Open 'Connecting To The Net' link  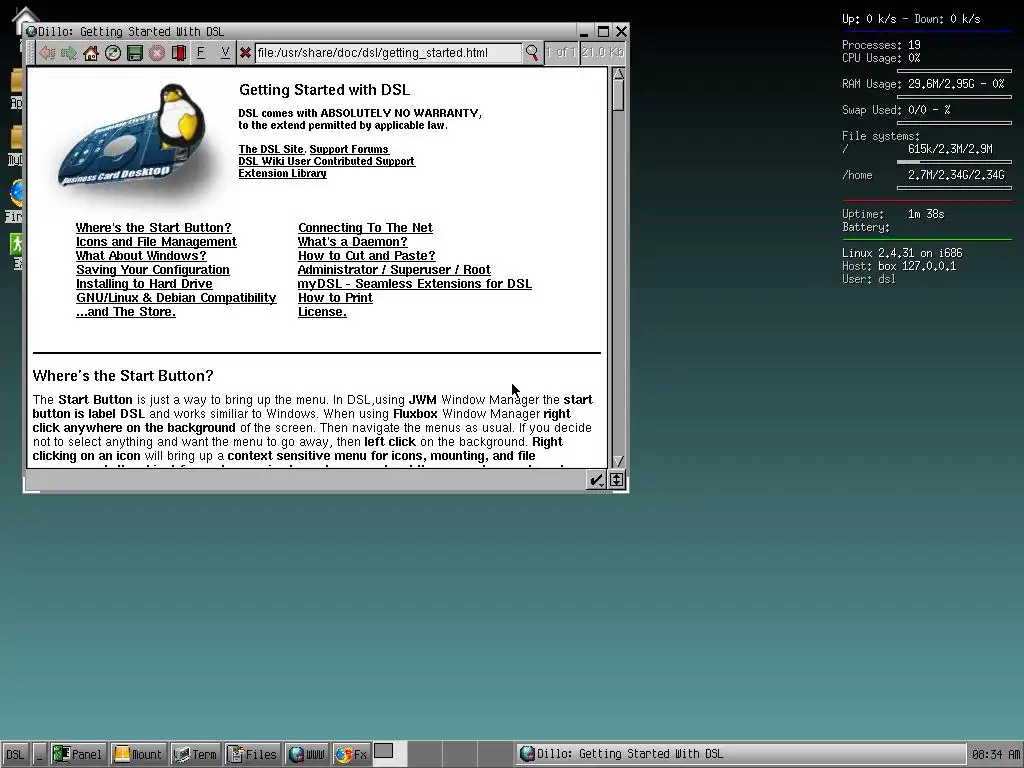pos(365,228)
